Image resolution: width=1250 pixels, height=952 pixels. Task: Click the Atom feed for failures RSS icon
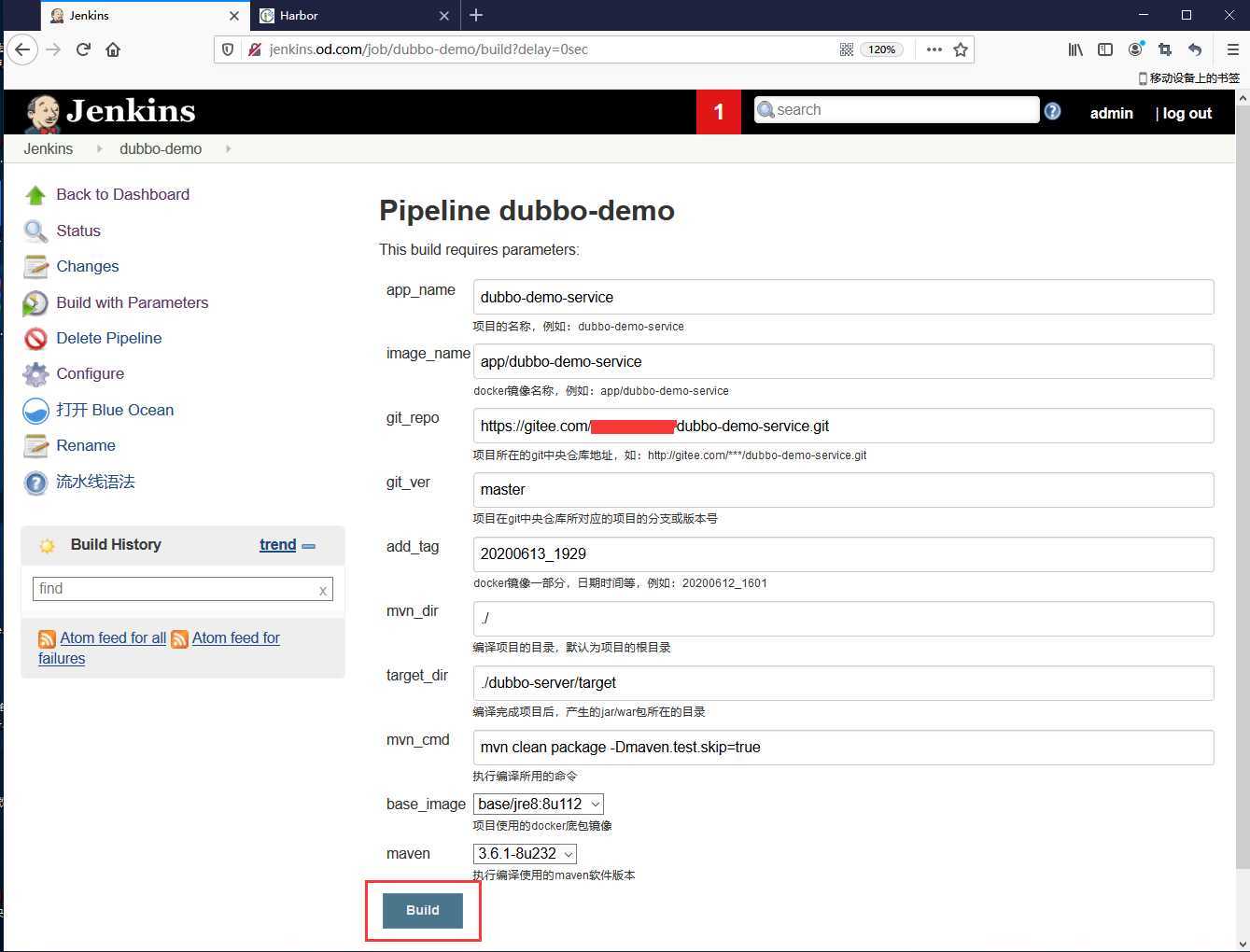[179, 639]
